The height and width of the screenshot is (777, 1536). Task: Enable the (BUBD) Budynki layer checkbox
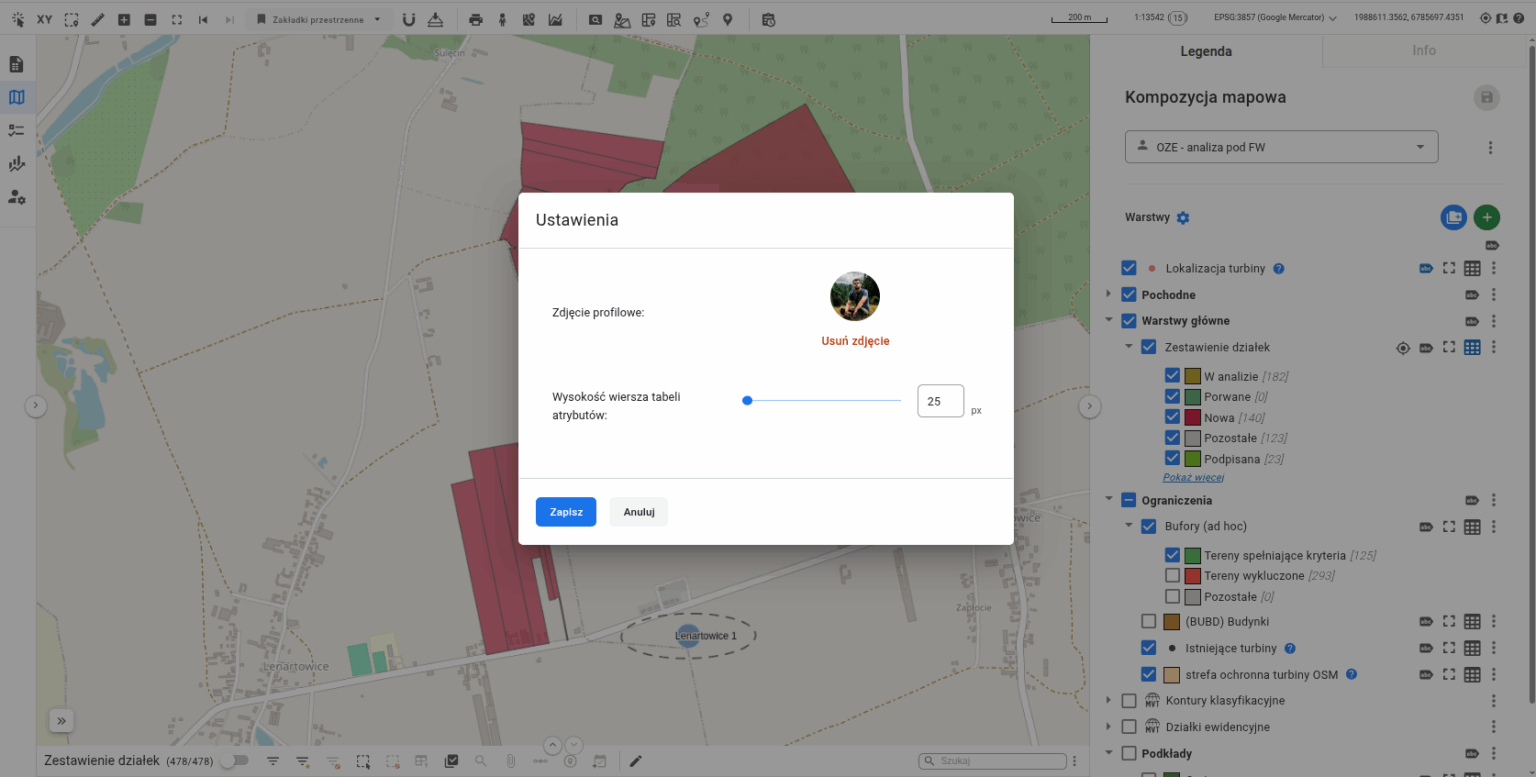[x=1149, y=621]
